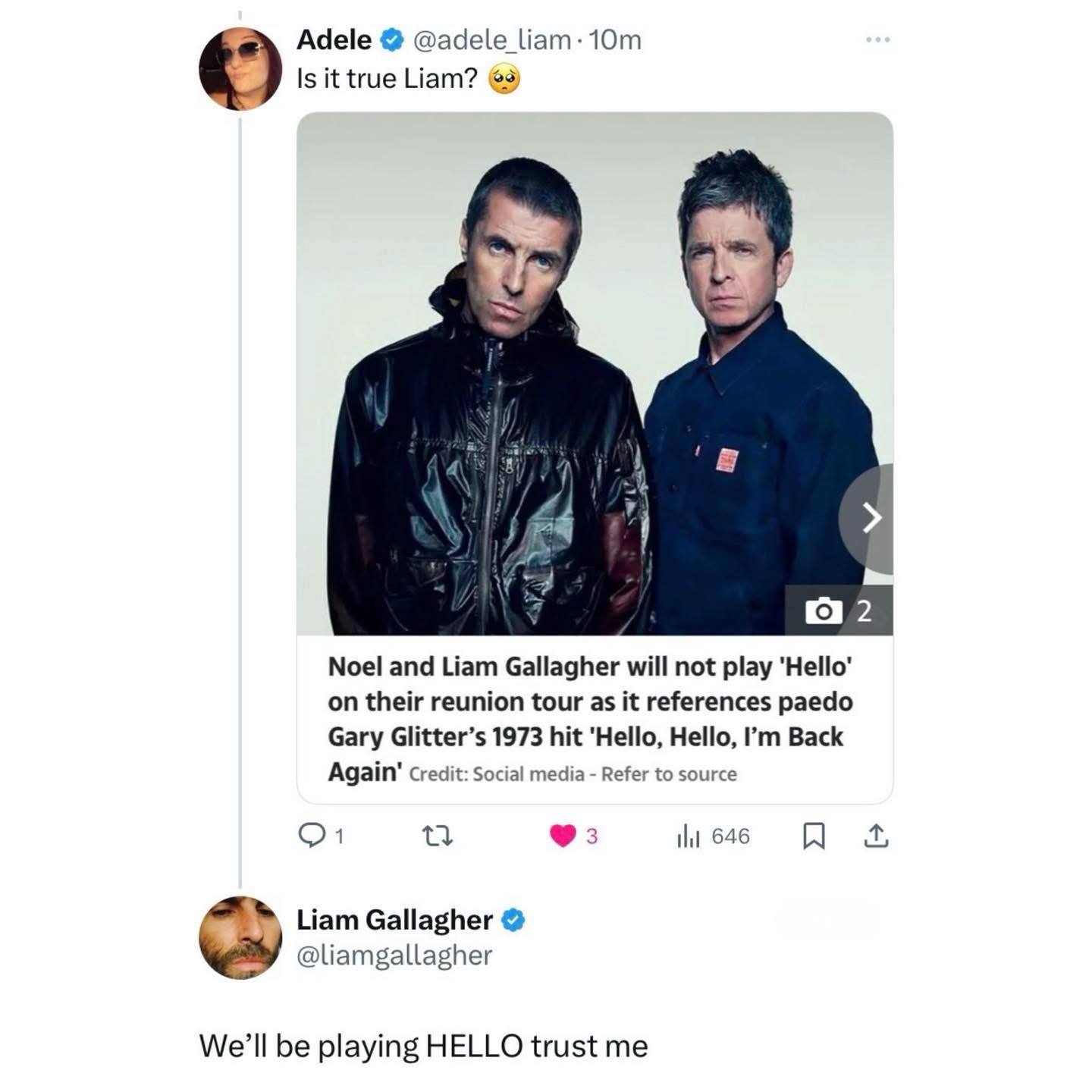Open Liam Gallagher's profile avatar

pos(240,937)
